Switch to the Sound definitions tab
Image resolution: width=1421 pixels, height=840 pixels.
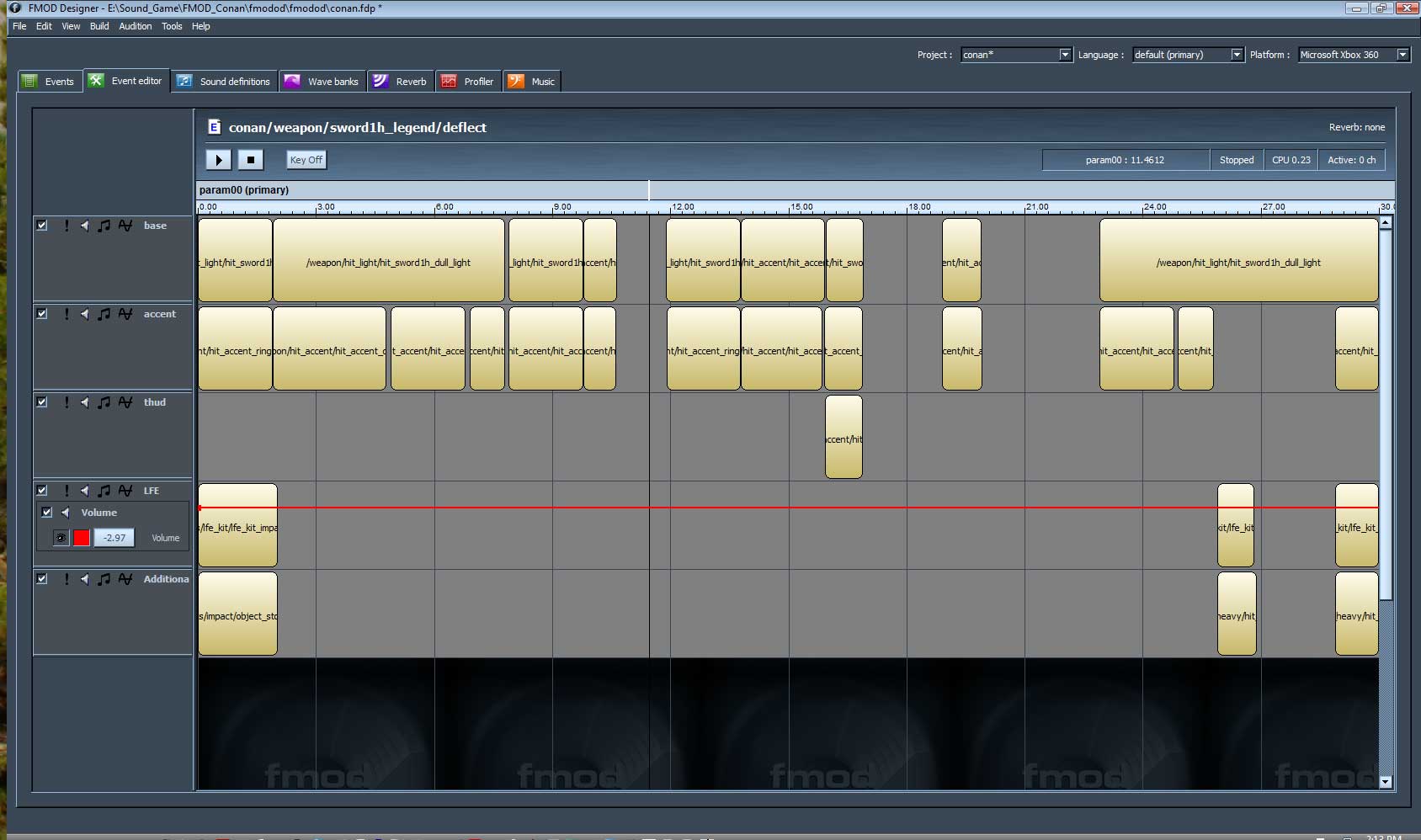tap(224, 82)
